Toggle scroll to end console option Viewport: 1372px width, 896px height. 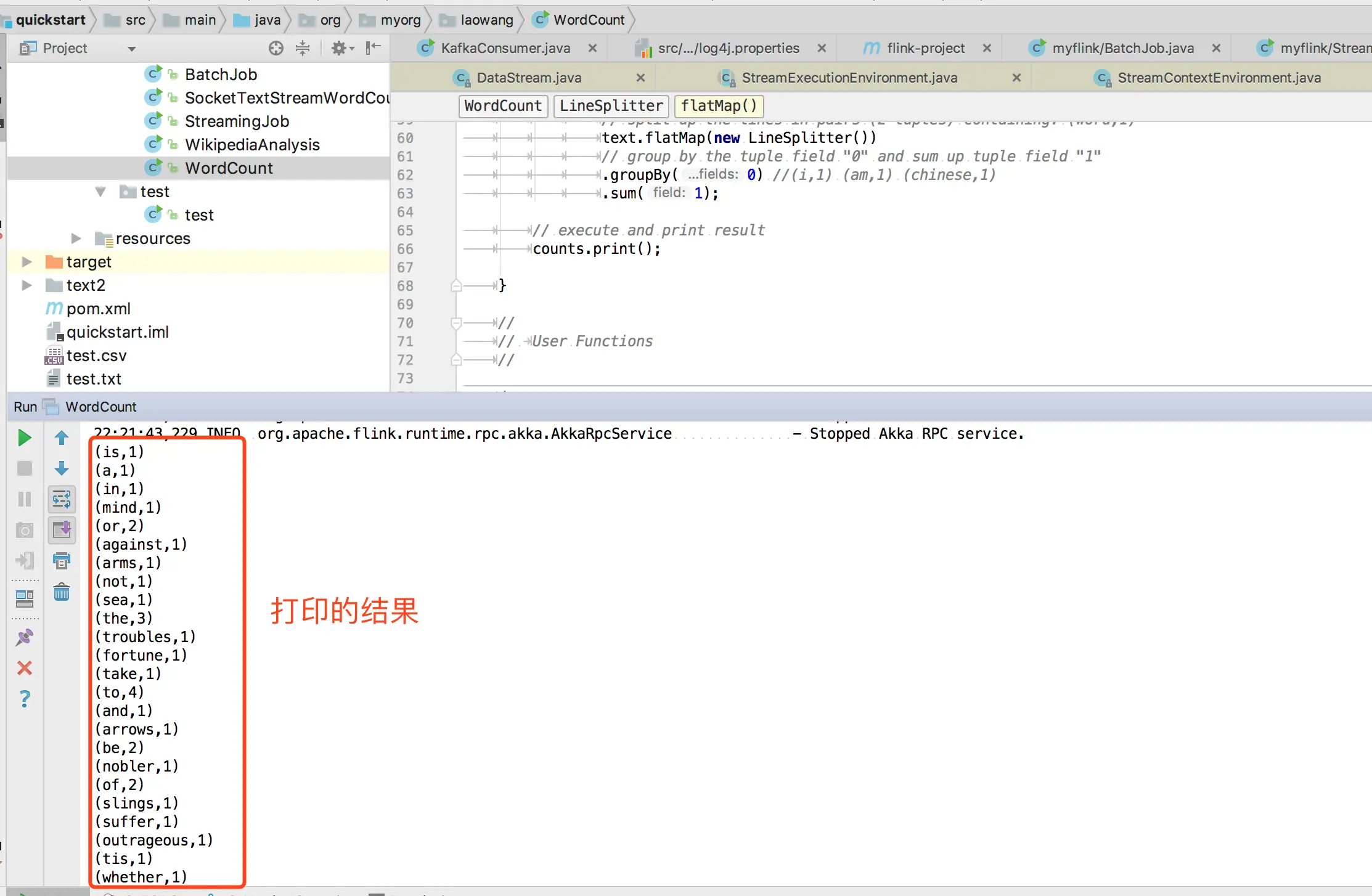pyautogui.click(x=62, y=530)
